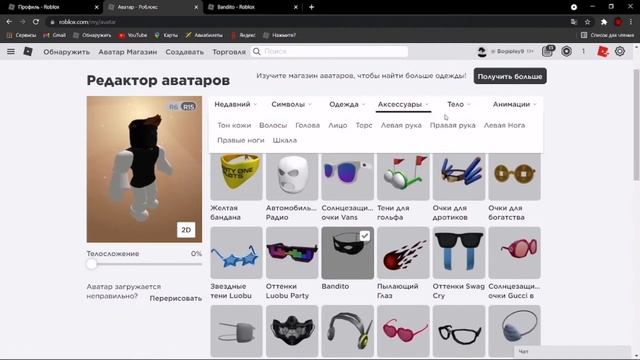Select the Vans sunglasses accessory

click(347, 177)
